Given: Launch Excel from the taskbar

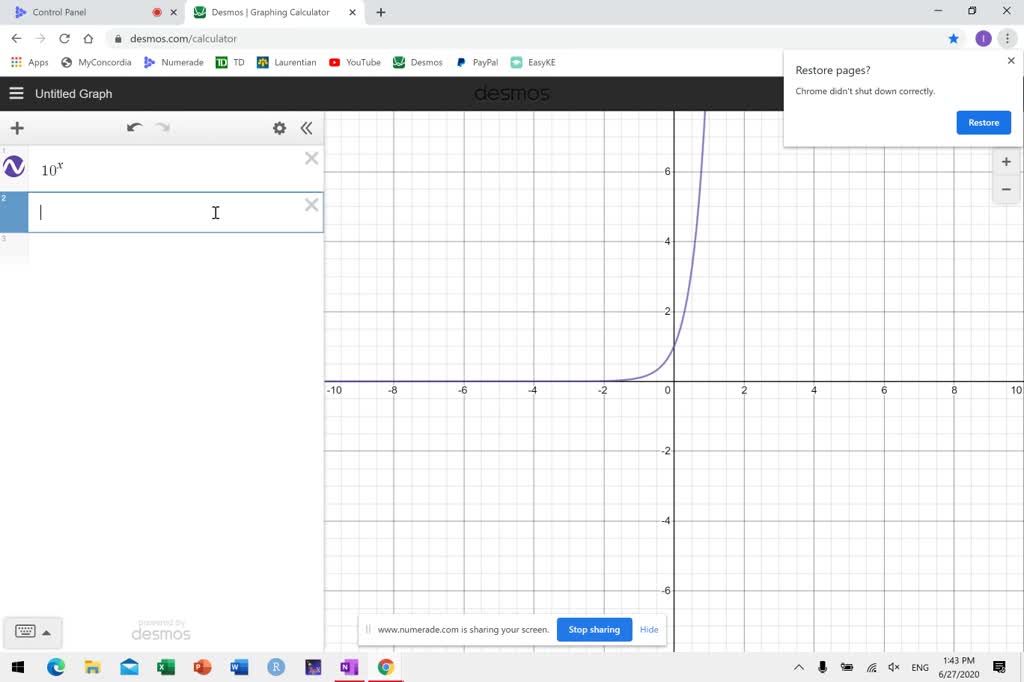Looking at the screenshot, I should tap(166, 667).
